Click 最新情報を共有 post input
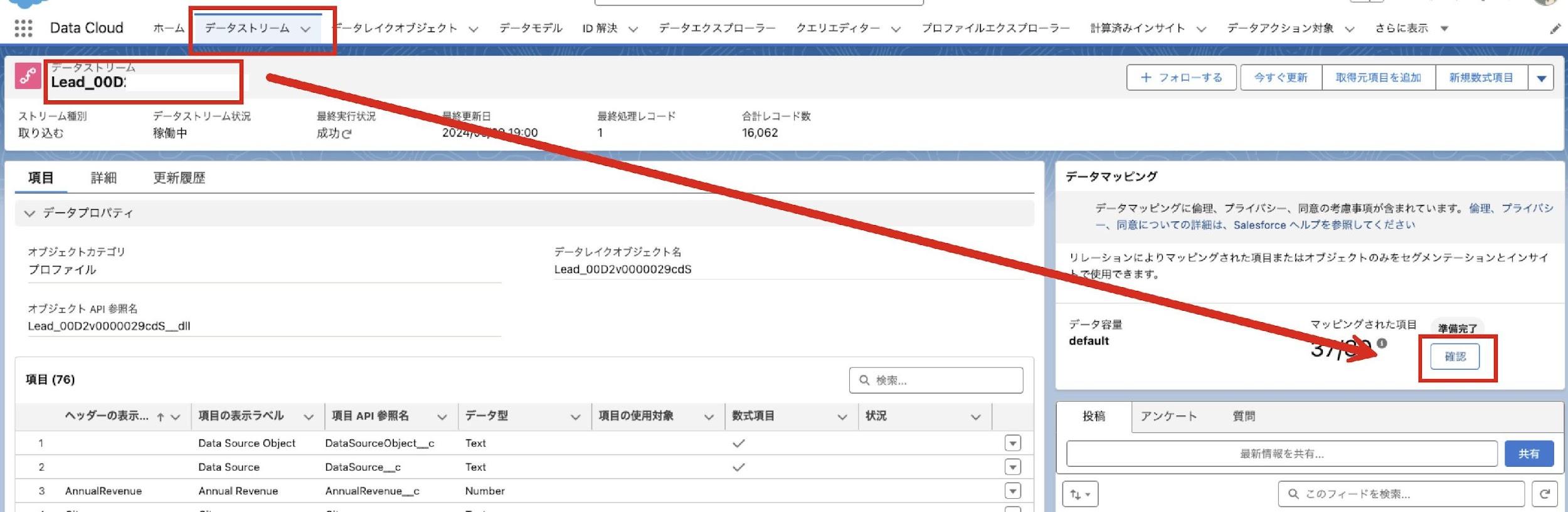This screenshot has width=1568, height=512. pos(1281,454)
